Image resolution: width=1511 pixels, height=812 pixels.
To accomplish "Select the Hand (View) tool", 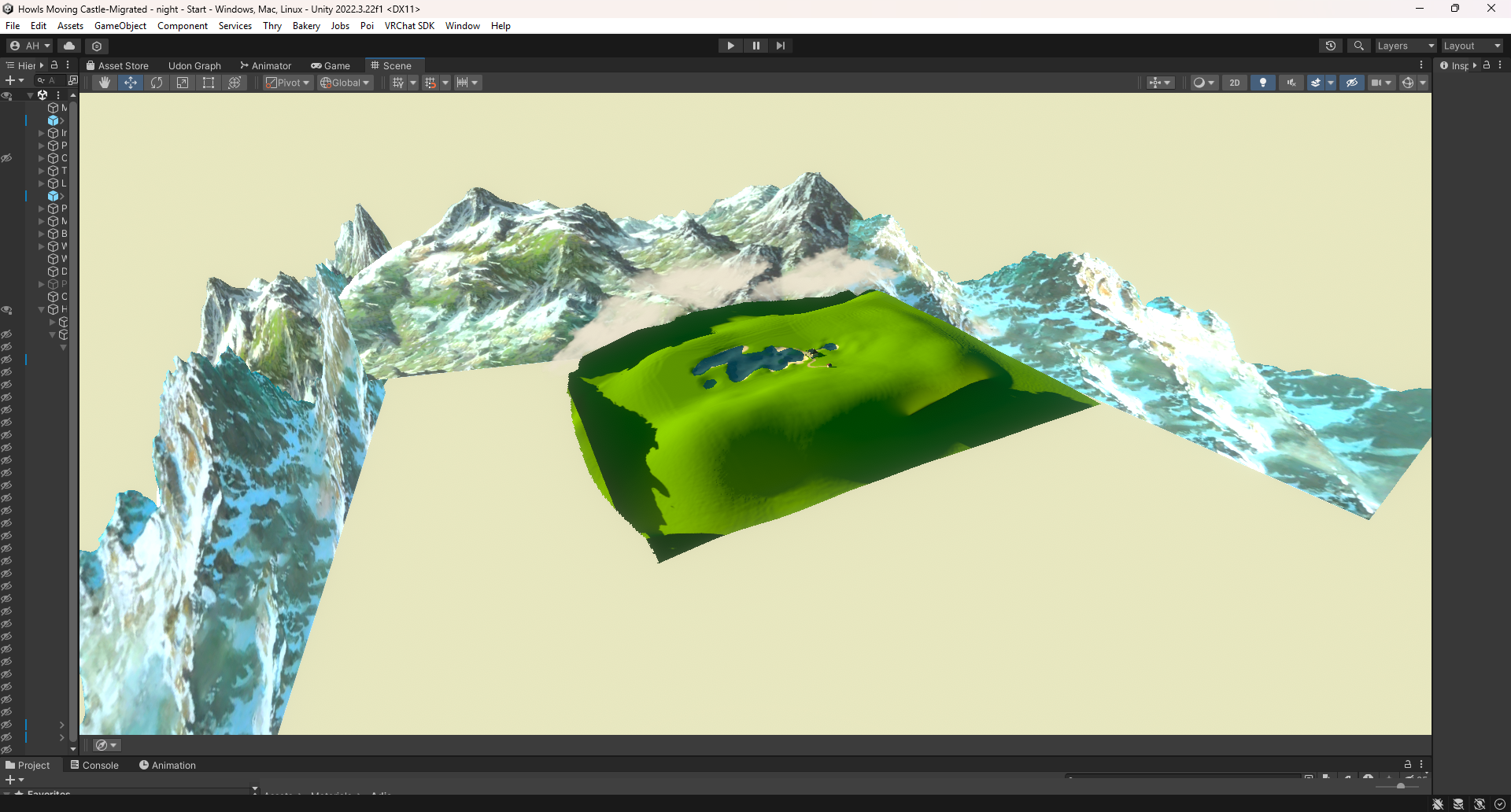I will pyautogui.click(x=104, y=83).
